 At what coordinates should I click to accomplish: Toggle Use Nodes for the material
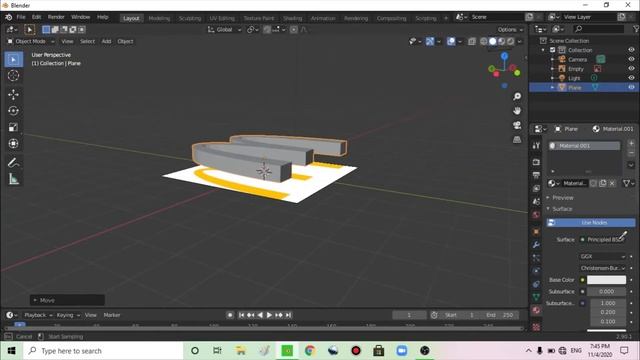coord(591,222)
